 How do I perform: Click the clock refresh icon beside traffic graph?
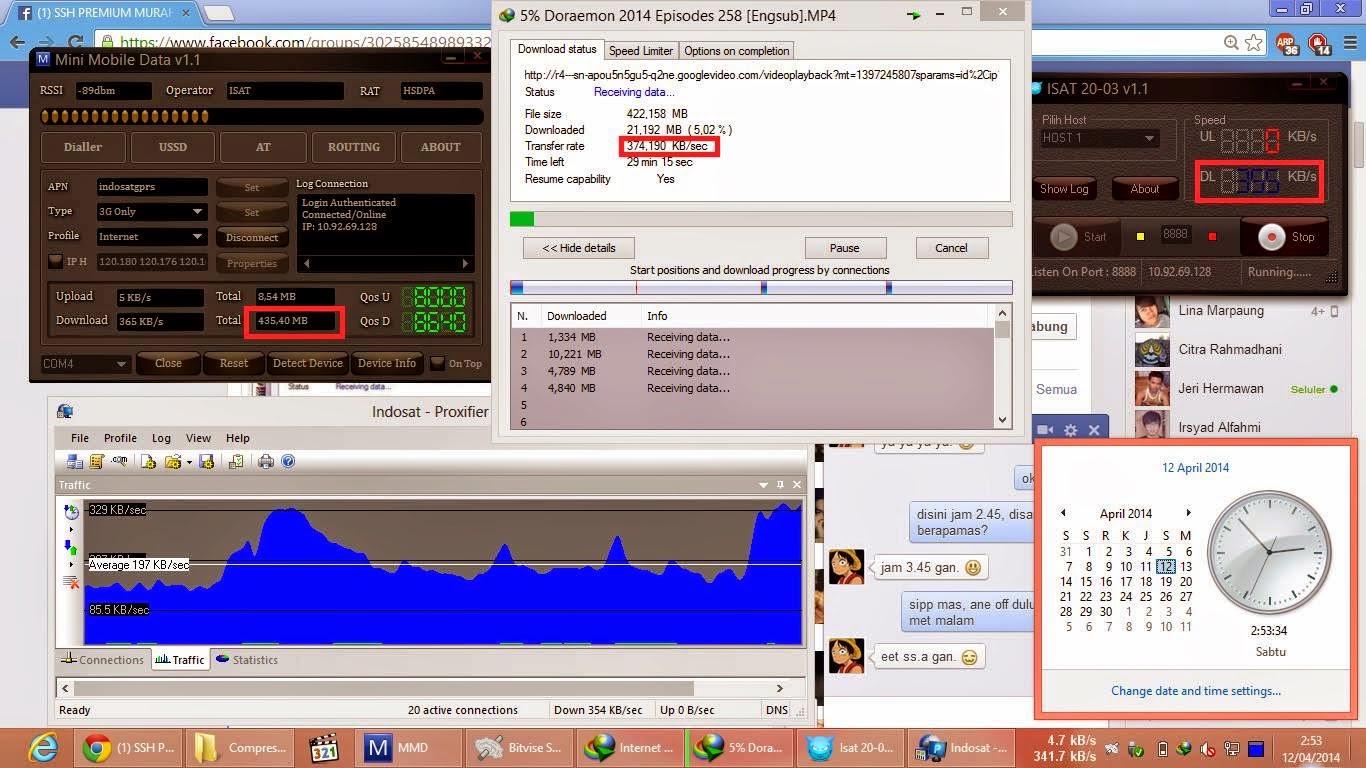(71, 512)
